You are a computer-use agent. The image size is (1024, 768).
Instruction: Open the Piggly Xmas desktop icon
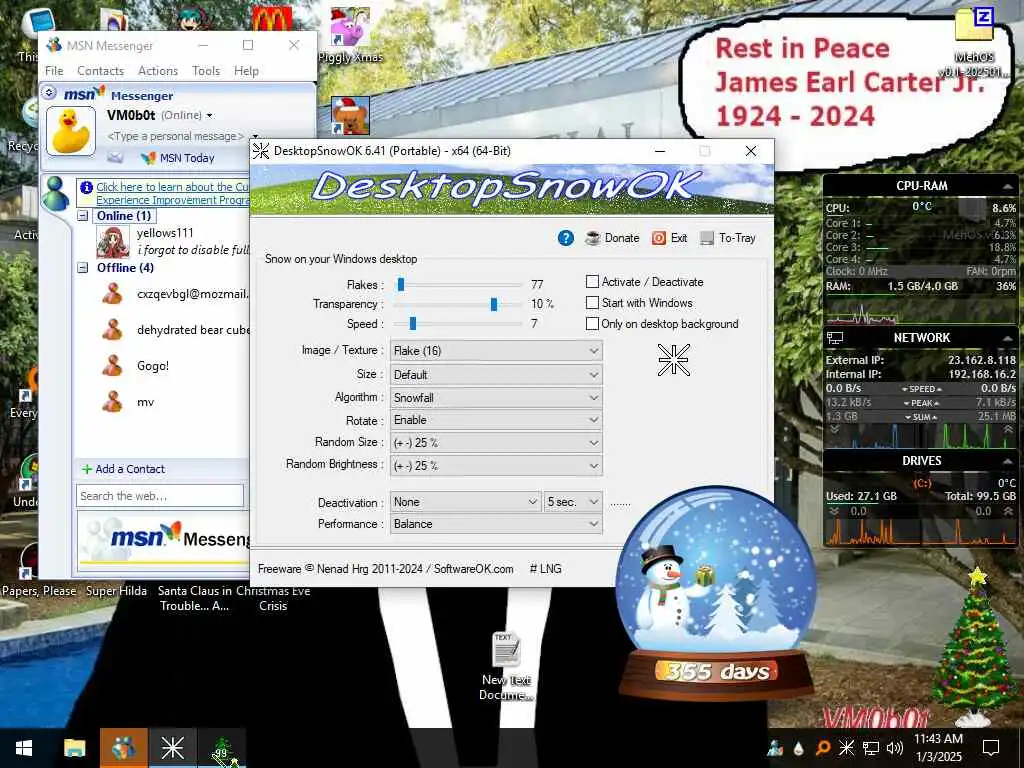(x=350, y=36)
